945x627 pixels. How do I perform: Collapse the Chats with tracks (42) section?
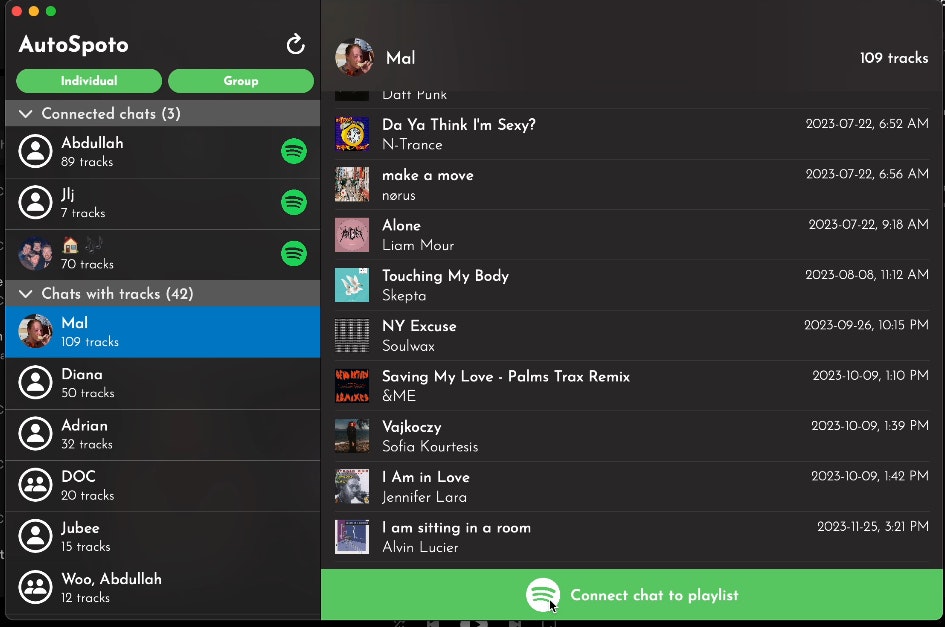163,294
